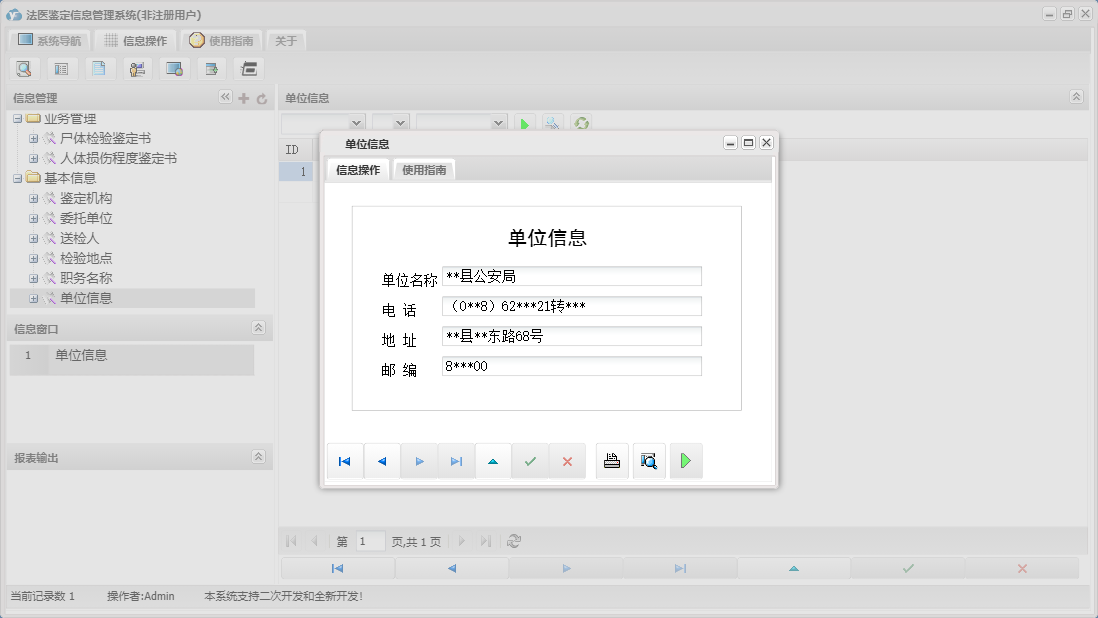Jump to first record with navigation icon
Image resolution: width=1098 pixels, height=618 pixels.
(x=345, y=460)
